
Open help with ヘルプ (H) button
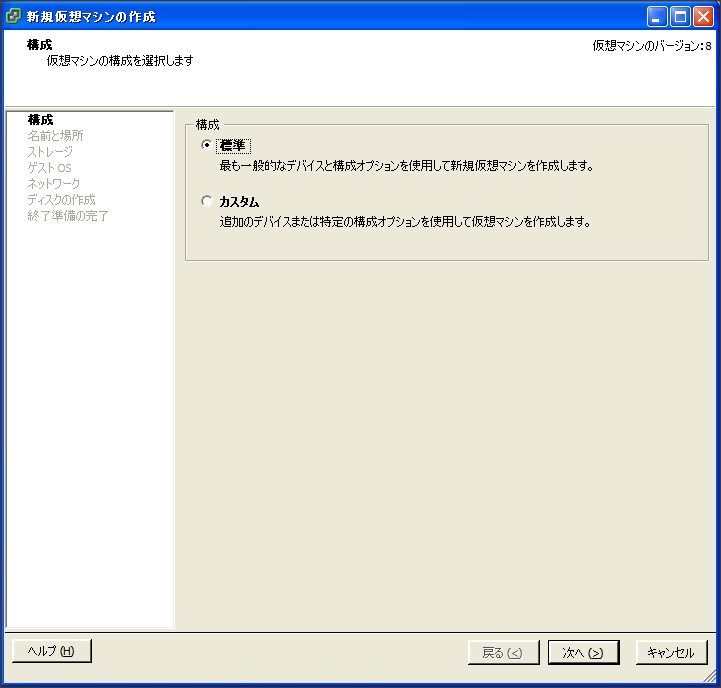52,651
